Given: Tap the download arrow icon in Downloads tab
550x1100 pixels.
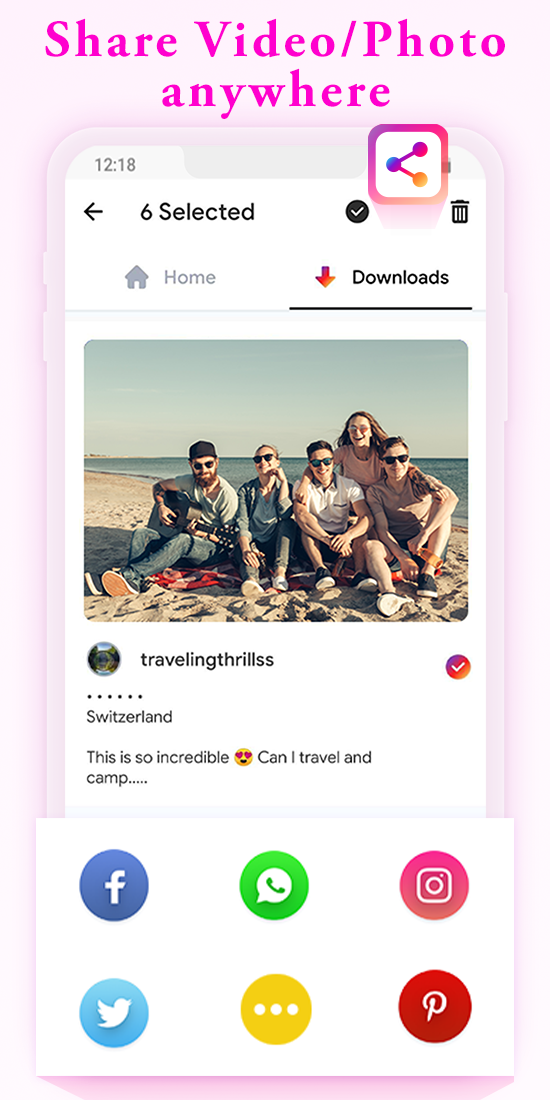Looking at the screenshot, I should coord(326,278).
